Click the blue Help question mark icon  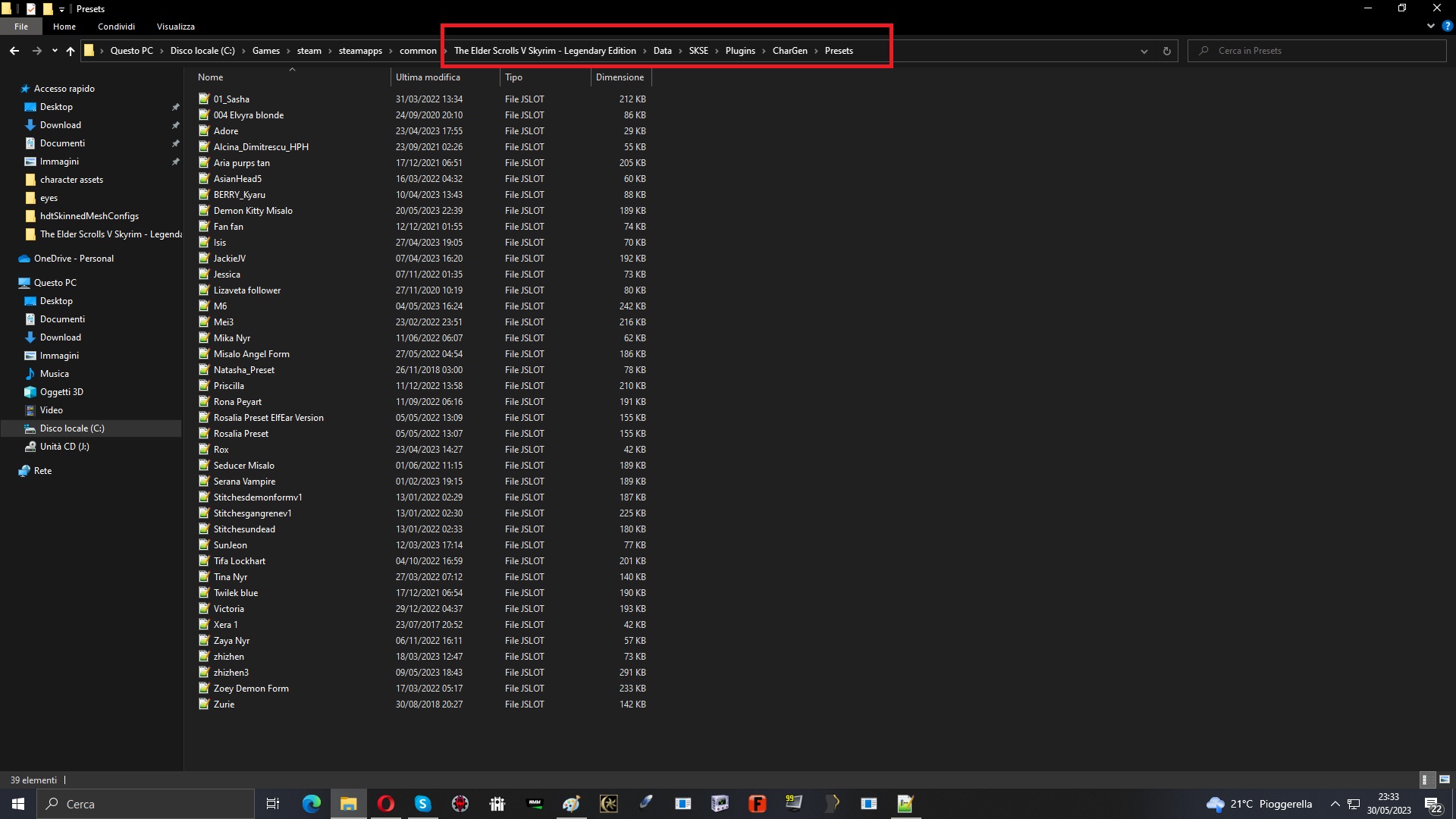click(1447, 26)
